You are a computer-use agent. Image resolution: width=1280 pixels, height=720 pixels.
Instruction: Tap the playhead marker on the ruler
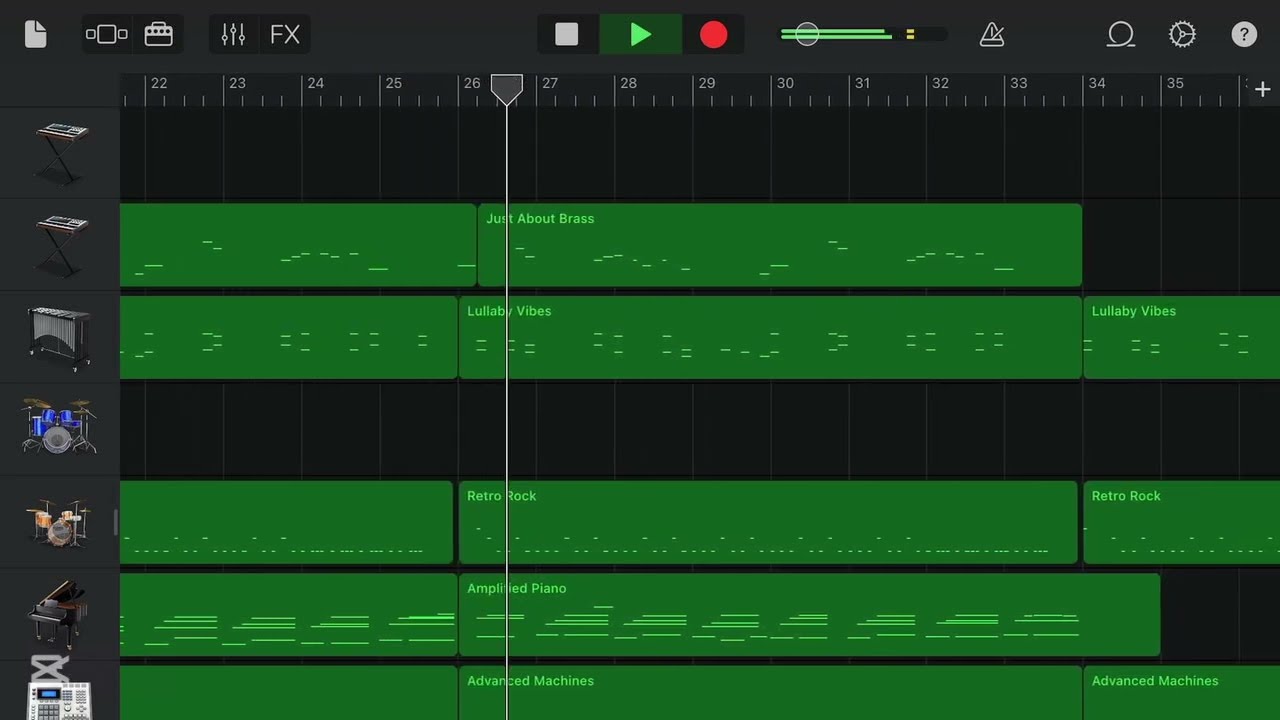tap(506, 90)
